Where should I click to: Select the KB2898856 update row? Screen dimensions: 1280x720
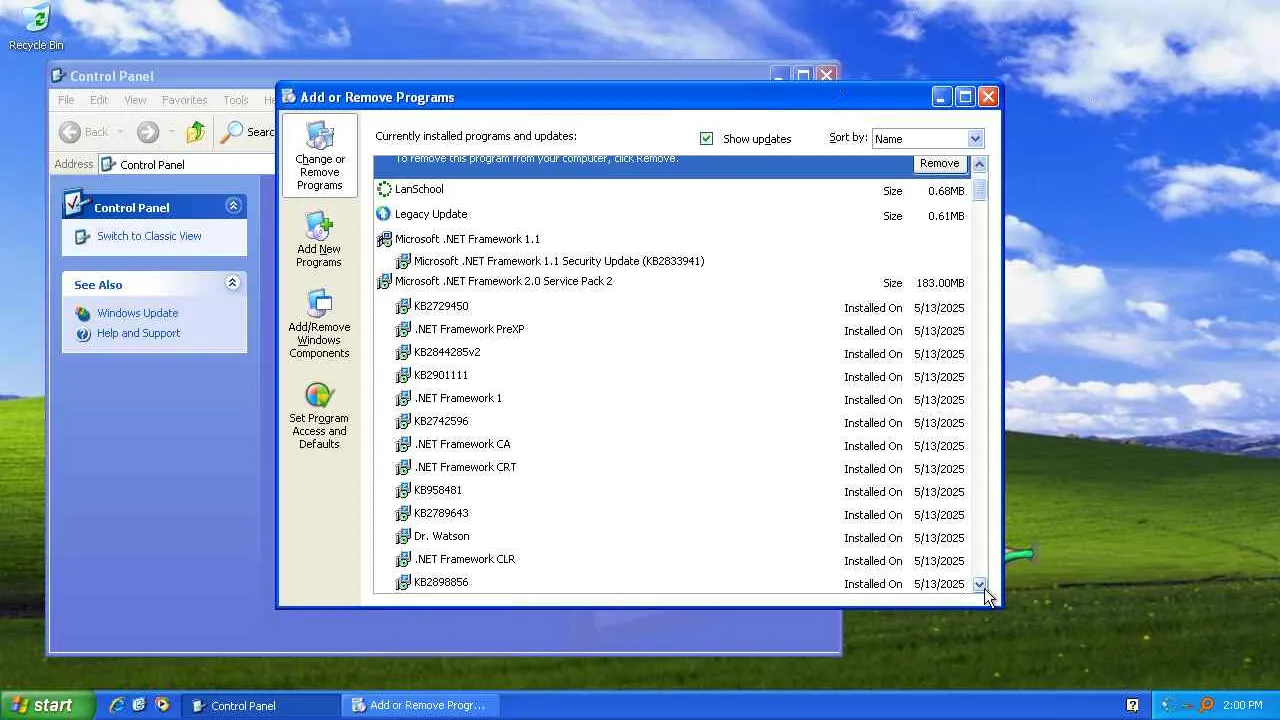(x=672, y=583)
